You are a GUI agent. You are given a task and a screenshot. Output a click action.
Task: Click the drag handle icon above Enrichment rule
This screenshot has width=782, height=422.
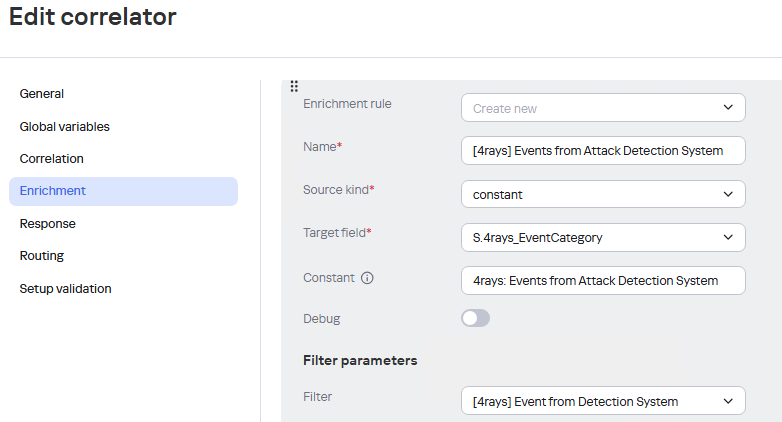pos(294,86)
